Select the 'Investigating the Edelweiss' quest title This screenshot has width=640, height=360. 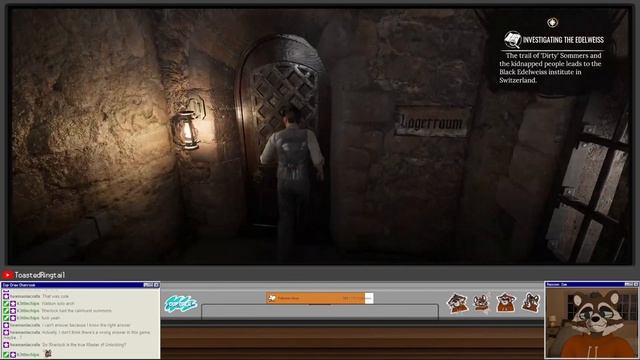563,40
